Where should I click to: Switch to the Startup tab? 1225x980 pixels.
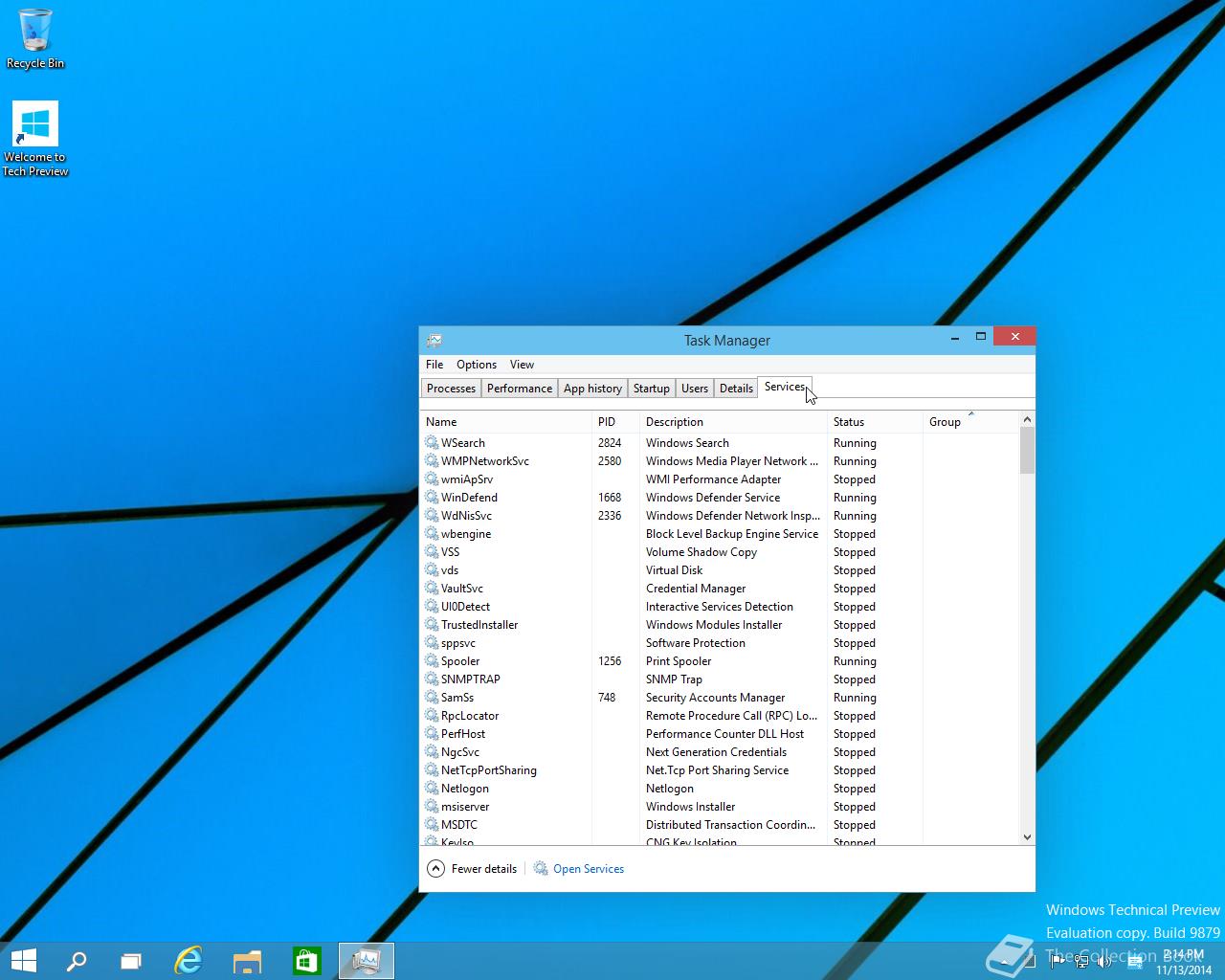coord(651,388)
